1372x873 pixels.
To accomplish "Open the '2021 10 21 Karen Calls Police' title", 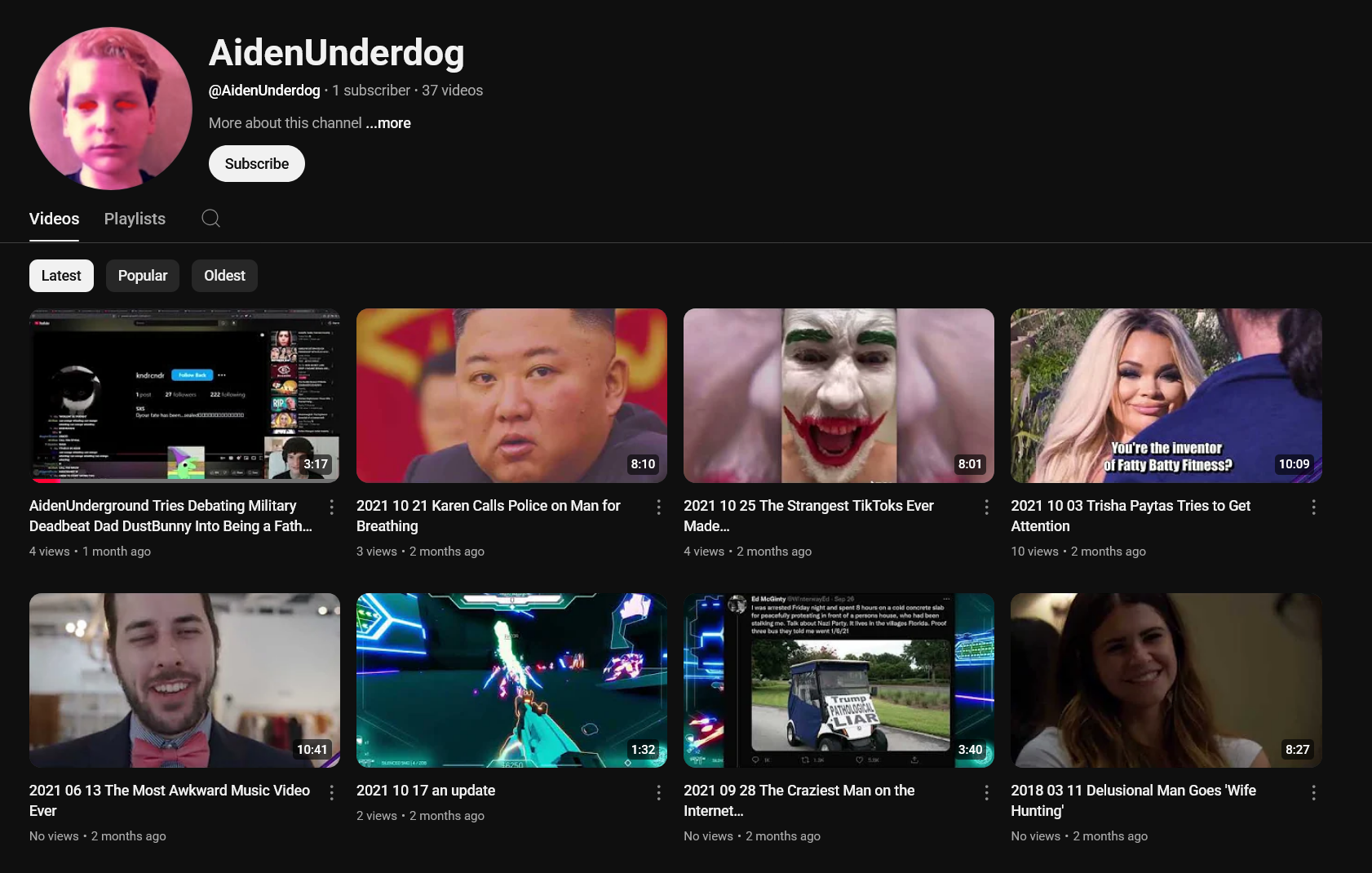I will point(489,516).
